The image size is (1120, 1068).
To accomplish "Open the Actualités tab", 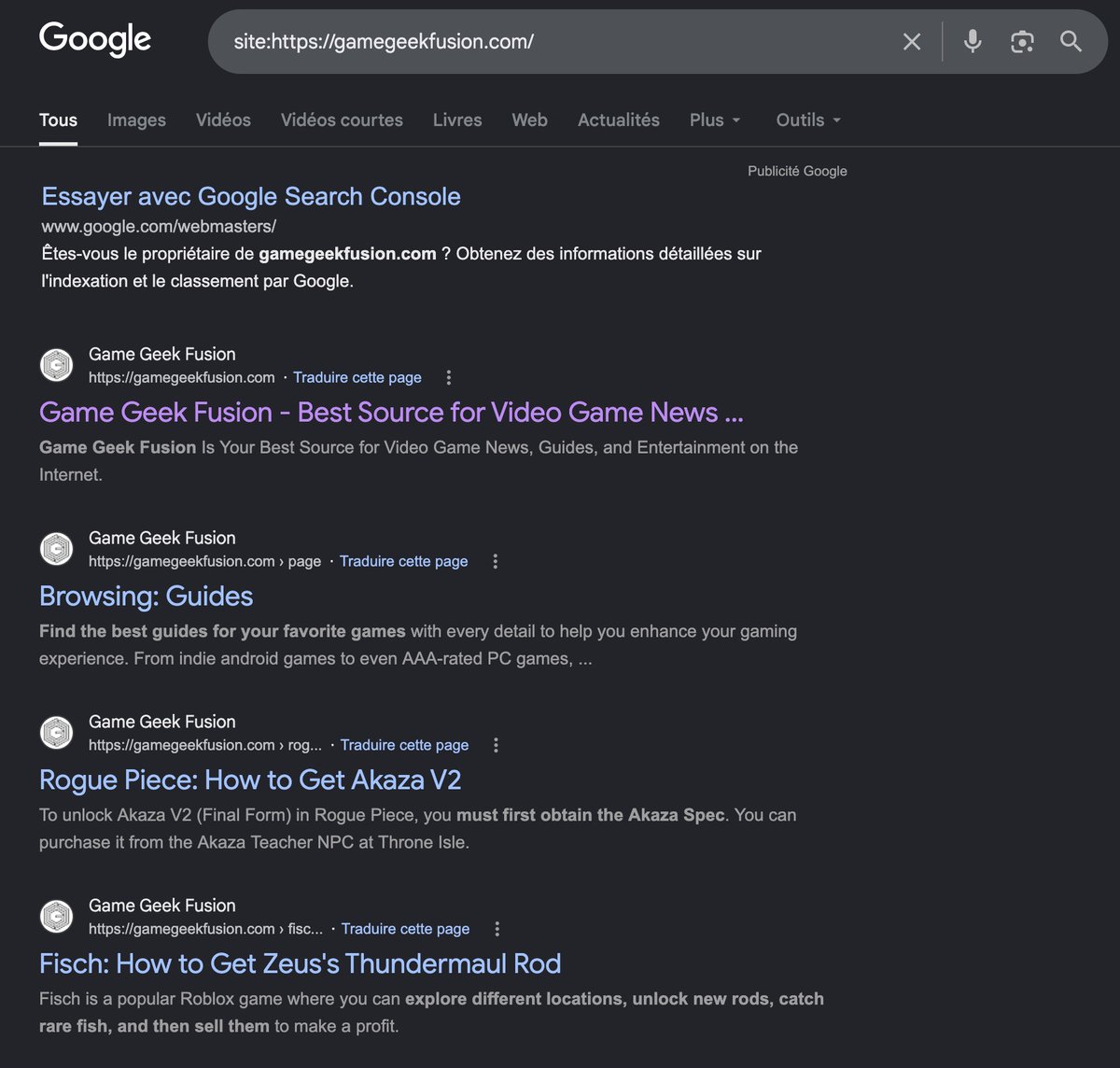I will (x=619, y=119).
